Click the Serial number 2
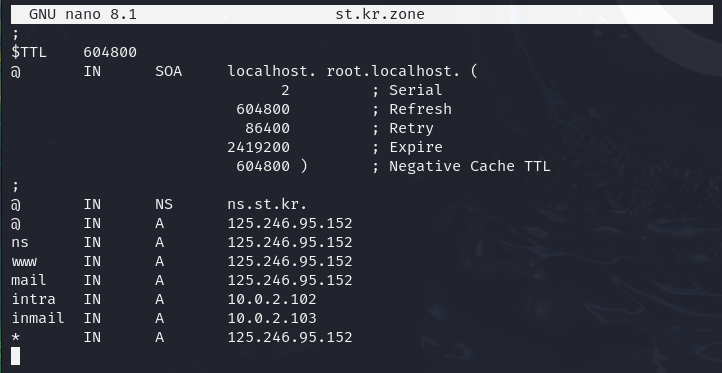The width and height of the screenshot is (722, 373). point(285,90)
